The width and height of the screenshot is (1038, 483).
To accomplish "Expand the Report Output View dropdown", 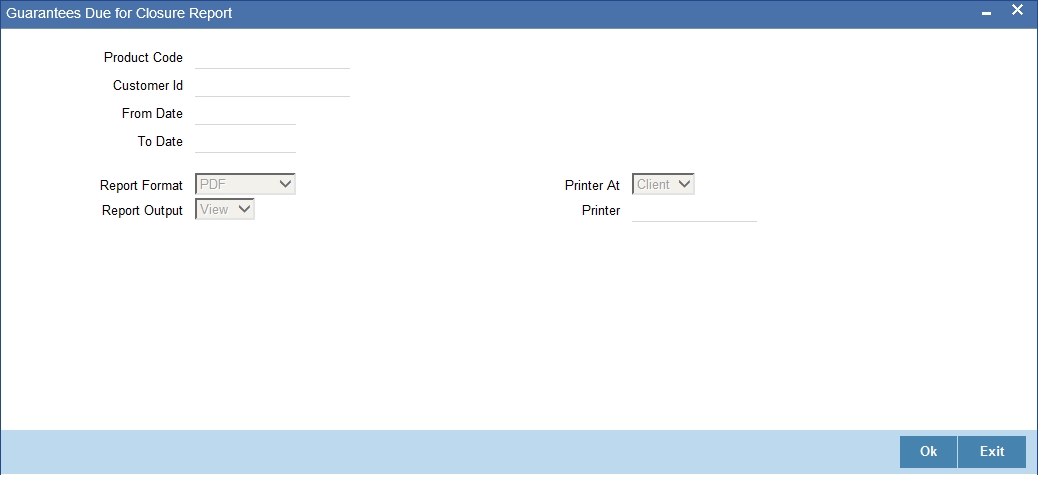I will coord(225,209).
